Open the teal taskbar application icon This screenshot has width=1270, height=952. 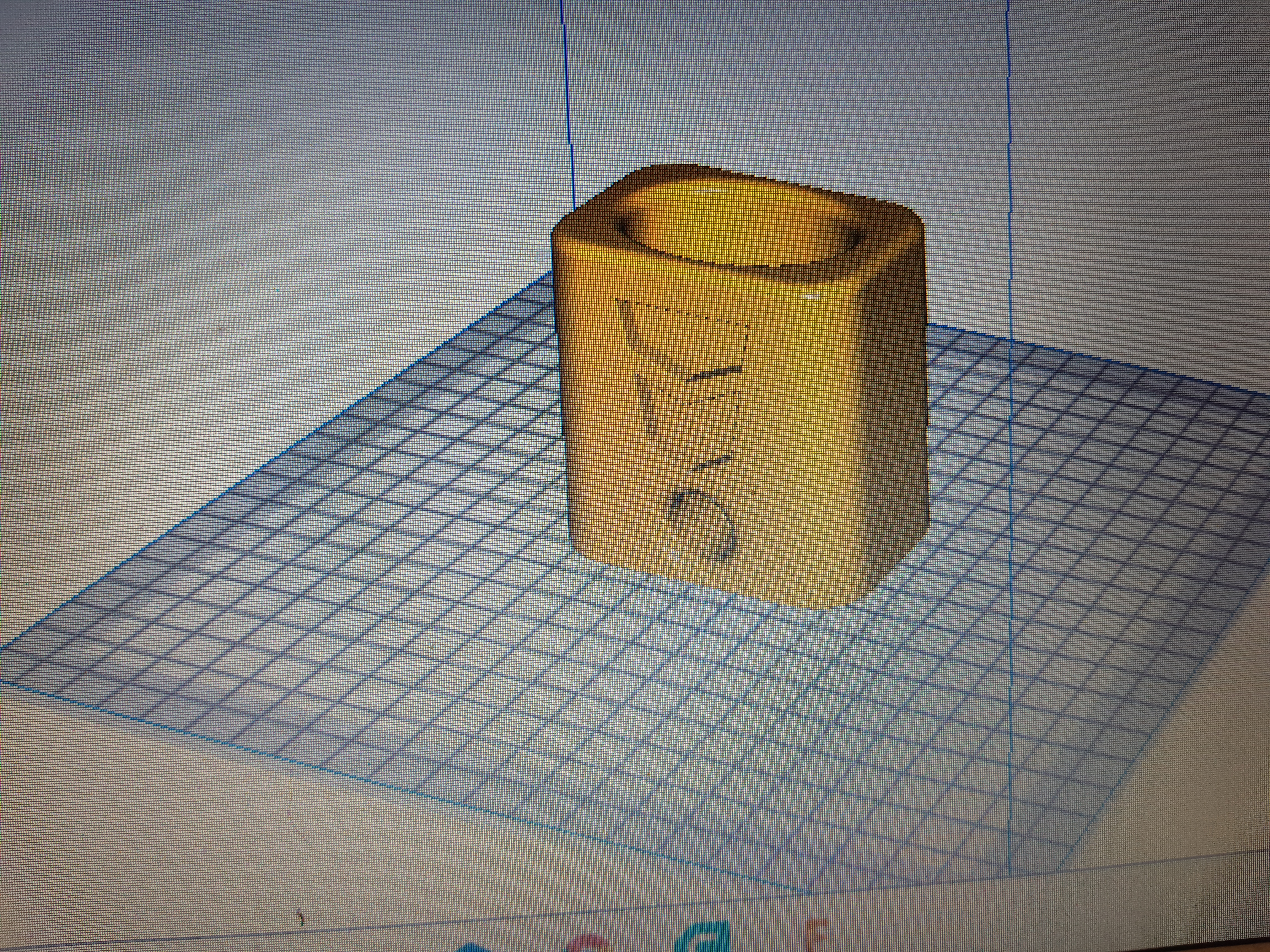(x=705, y=939)
